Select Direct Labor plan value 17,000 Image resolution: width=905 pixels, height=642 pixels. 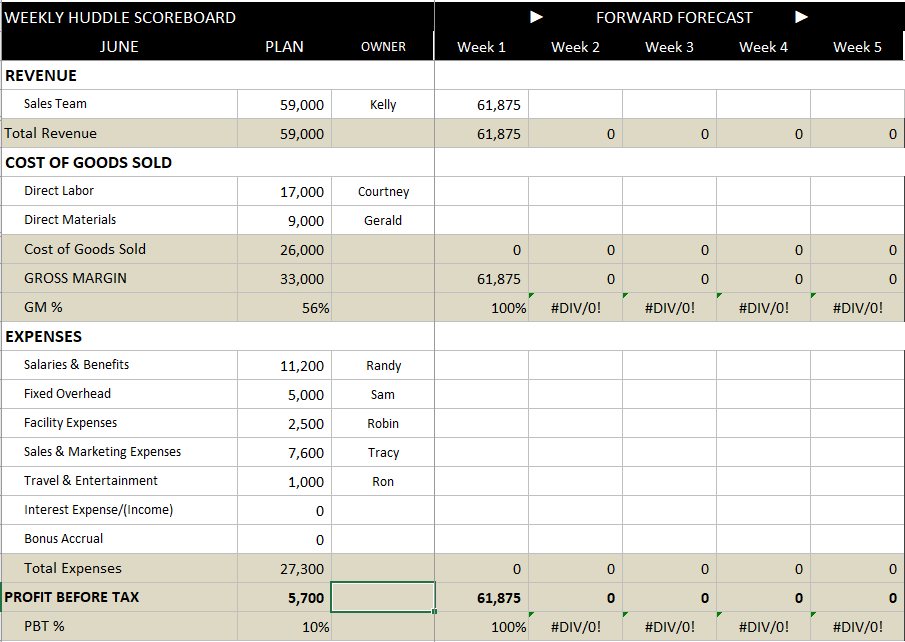point(284,192)
